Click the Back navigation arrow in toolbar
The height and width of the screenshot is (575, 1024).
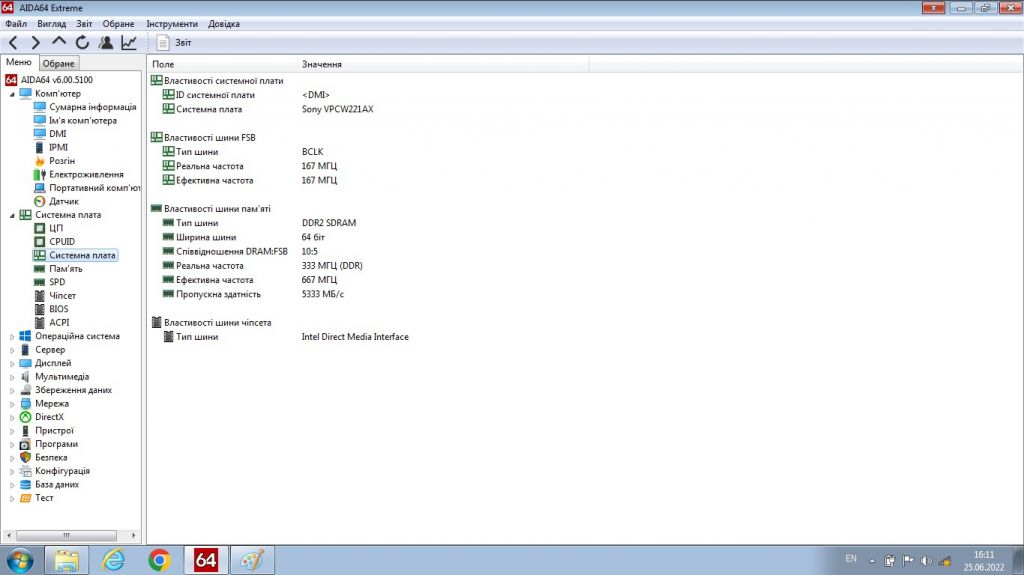13,43
